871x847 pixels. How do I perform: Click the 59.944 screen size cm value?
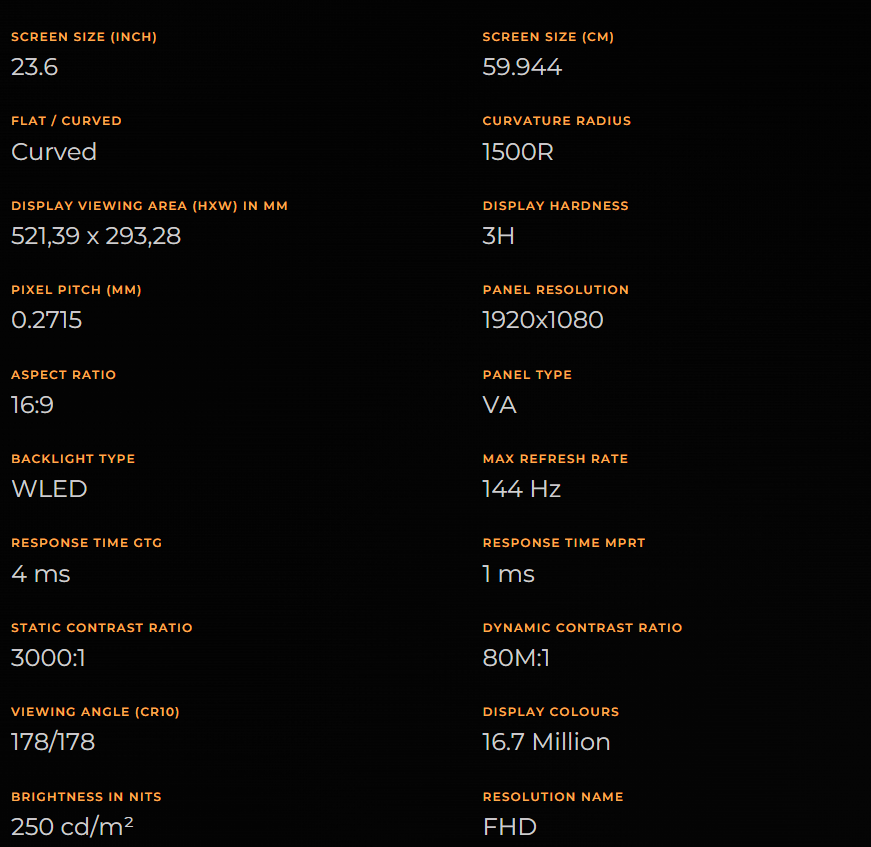point(522,67)
